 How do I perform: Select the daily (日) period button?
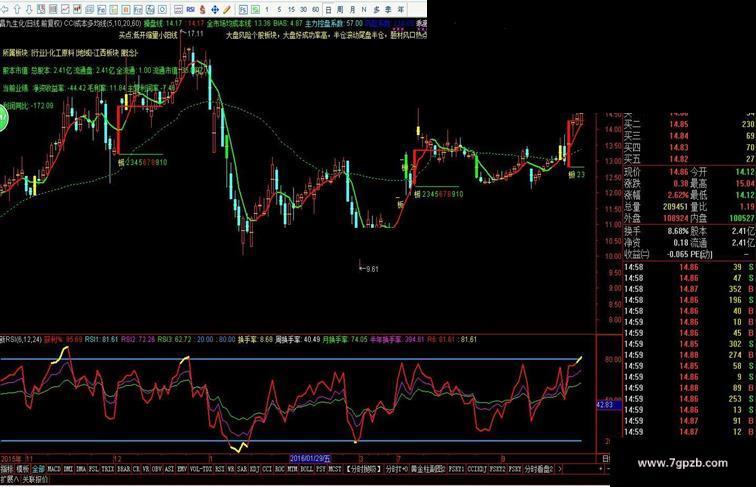click(328, 10)
